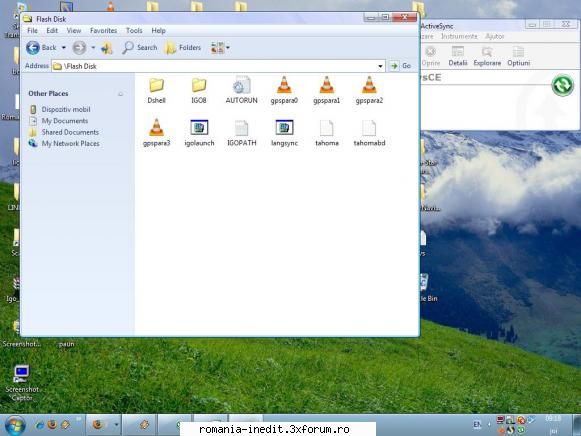Open Ajutor menu in ActiveSync
581x436 pixels.
click(x=495, y=36)
